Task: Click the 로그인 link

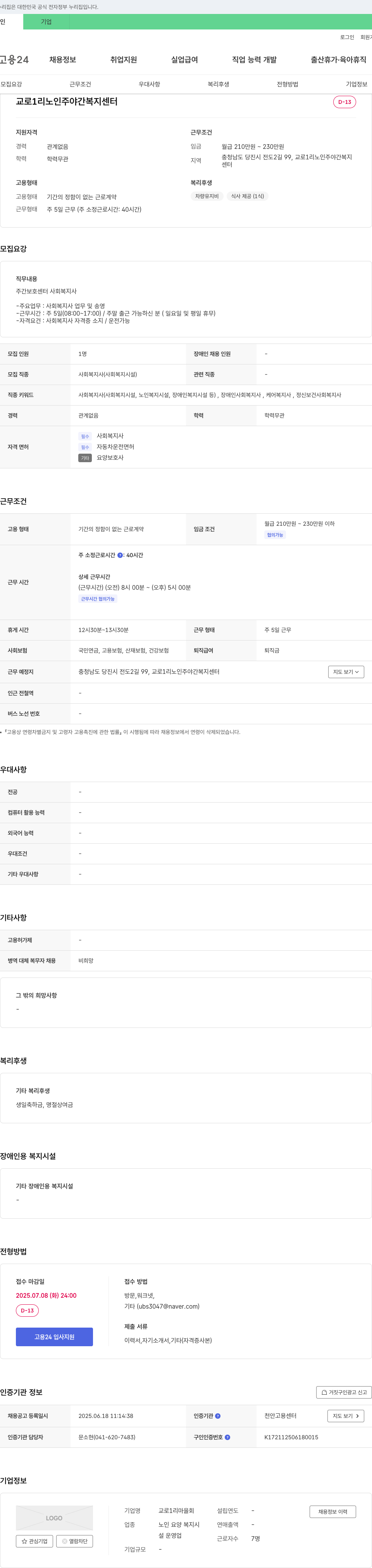Action: pos(347,37)
